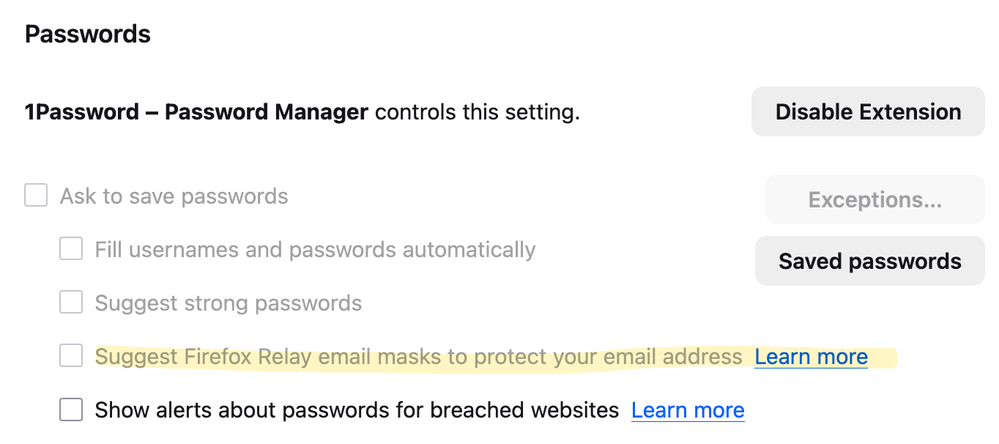Viewport: 999px width, 444px height.
Task: Click the Passwords section heading
Action: pos(88,34)
